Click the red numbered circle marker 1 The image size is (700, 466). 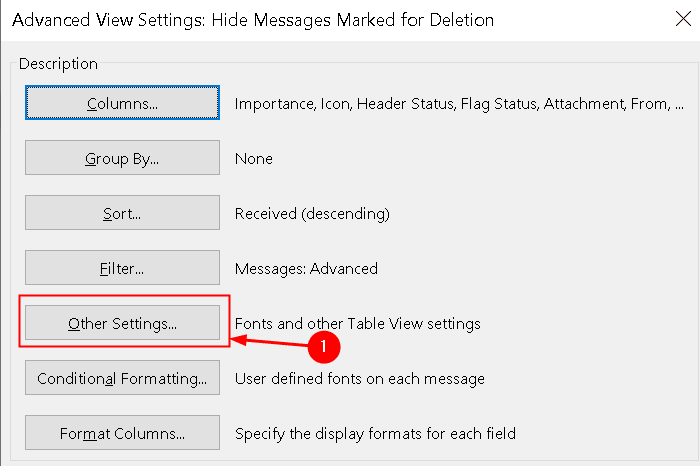324,347
